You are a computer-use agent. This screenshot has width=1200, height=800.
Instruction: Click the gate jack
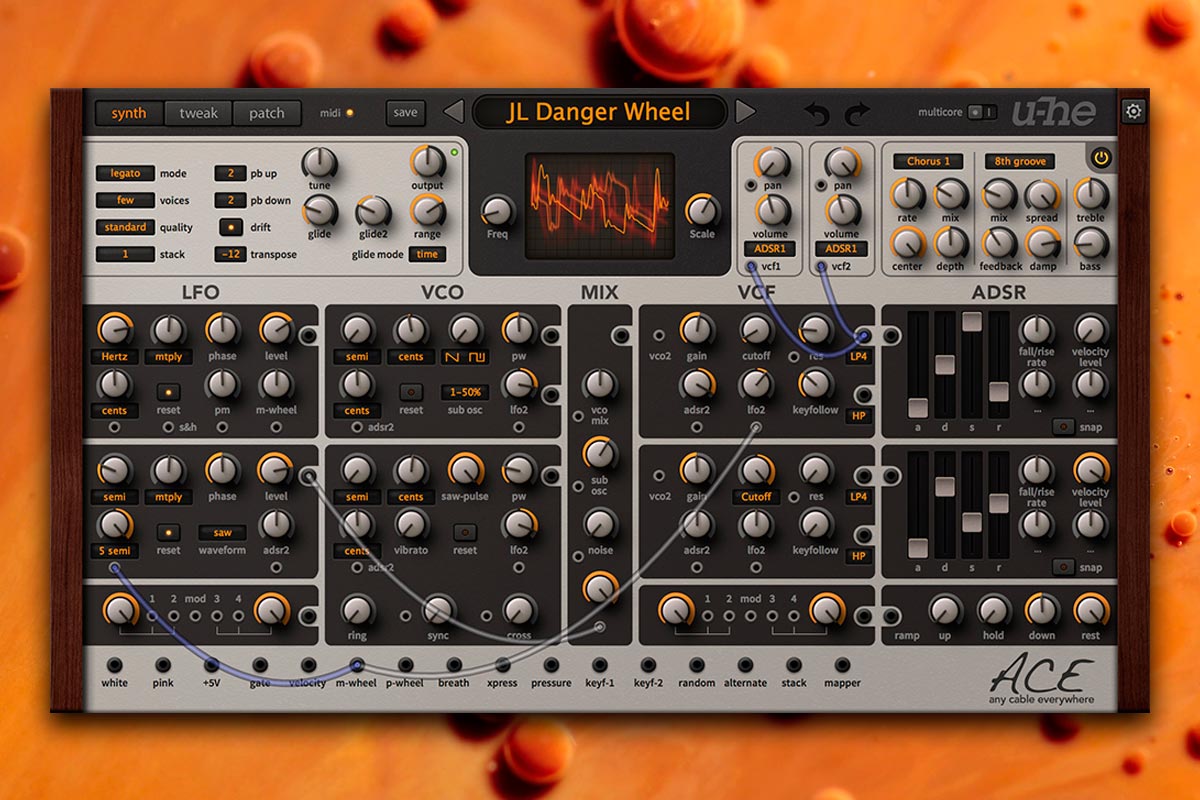tap(260, 664)
